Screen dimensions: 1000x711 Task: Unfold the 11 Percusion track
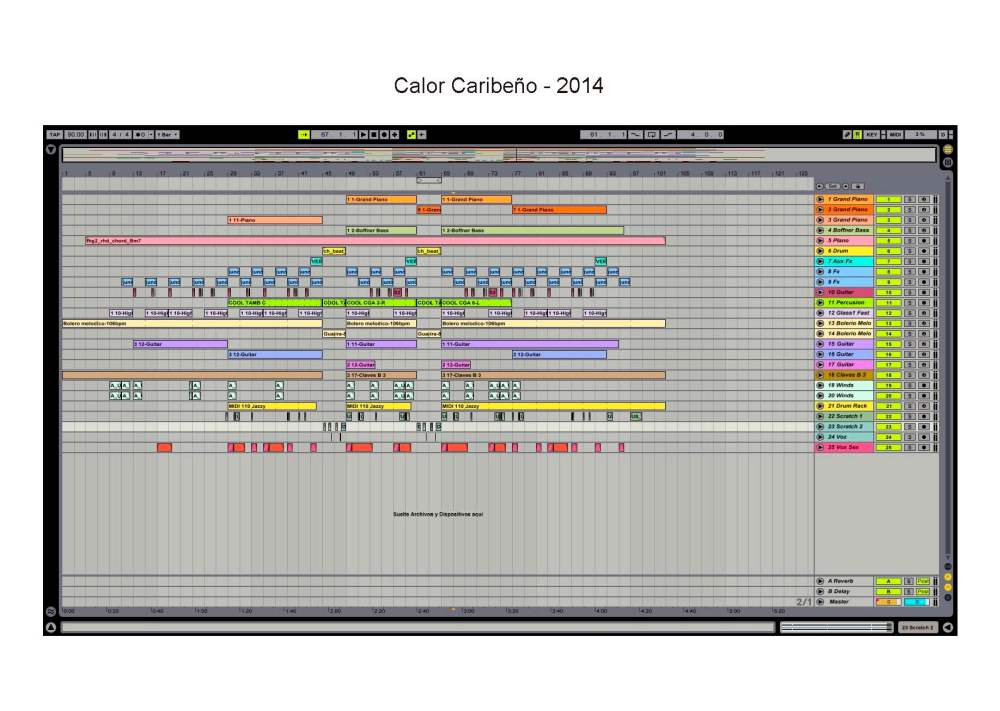[x=821, y=303]
